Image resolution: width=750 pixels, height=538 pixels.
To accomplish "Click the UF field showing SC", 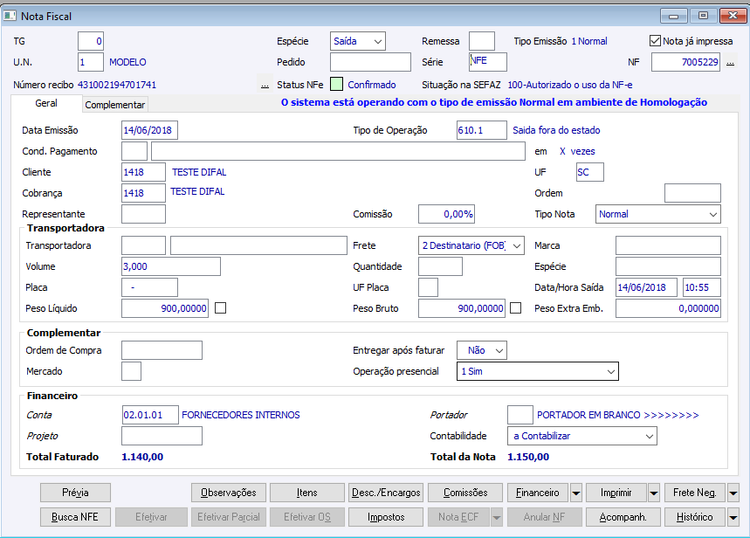I will point(590,172).
